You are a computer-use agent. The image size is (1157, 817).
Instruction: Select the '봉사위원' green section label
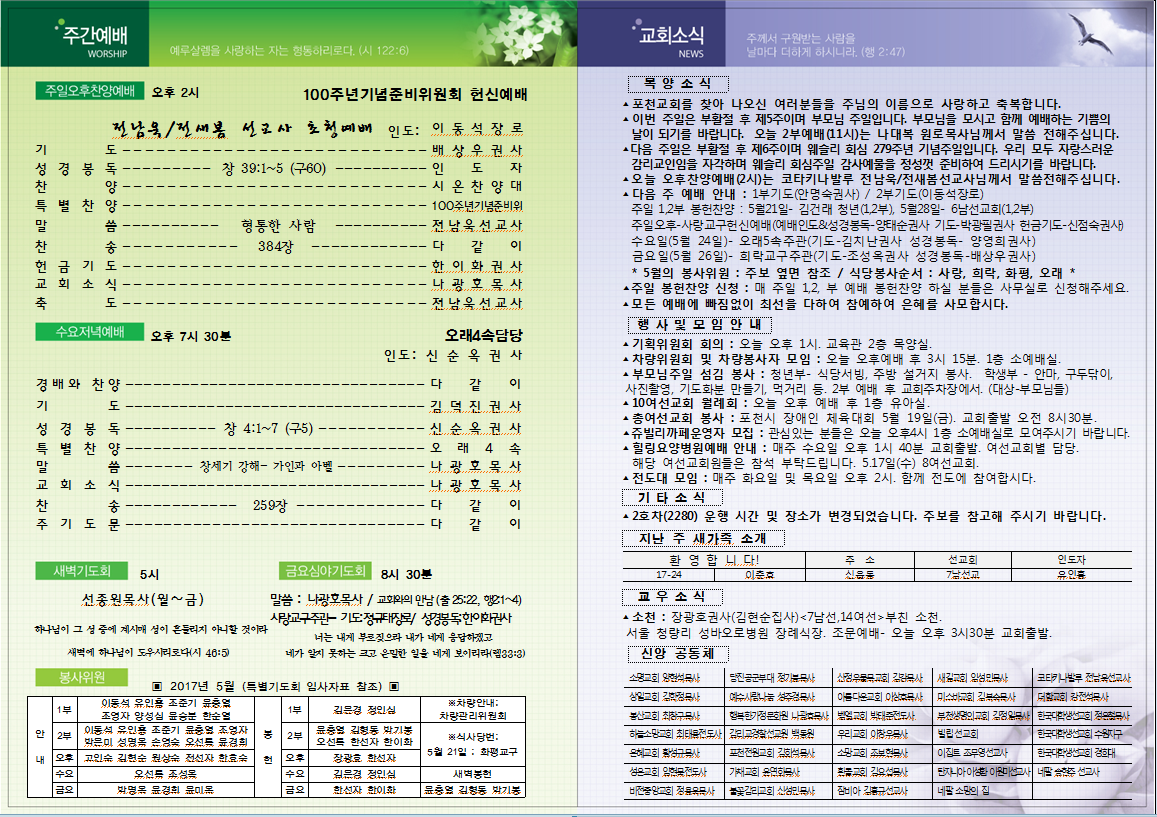click(x=81, y=678)
